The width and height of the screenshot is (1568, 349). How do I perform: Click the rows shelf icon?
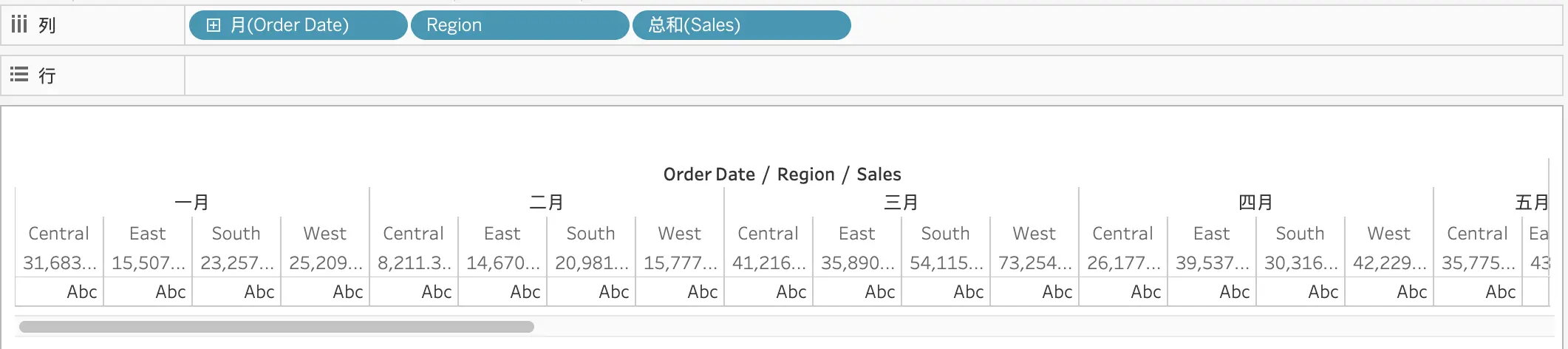pyautogui.click(x=19, y=75)
